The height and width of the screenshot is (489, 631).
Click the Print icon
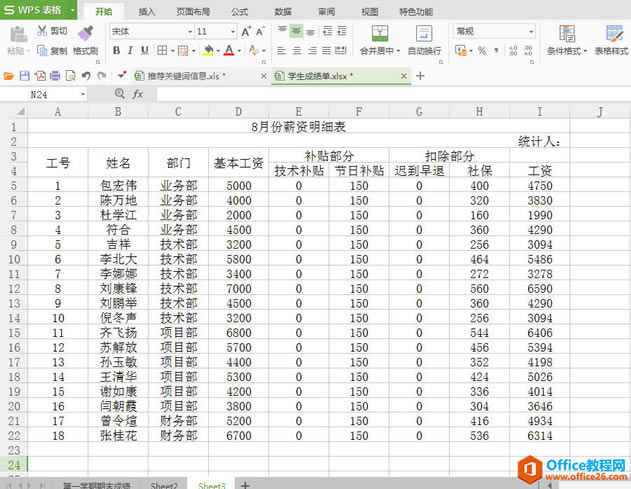click(55, 76)
